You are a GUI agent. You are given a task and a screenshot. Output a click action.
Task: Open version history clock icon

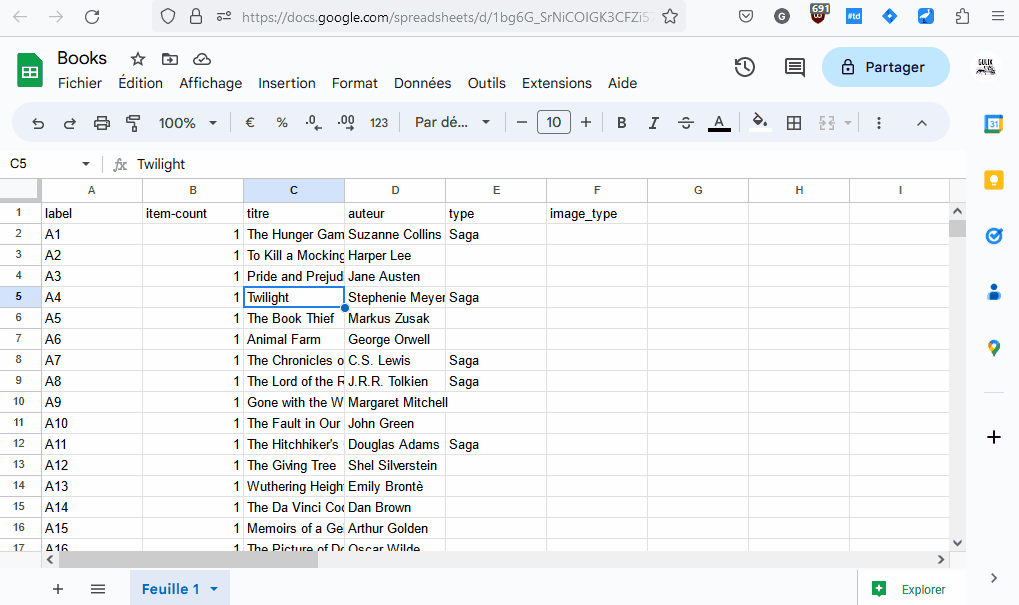click(745, 67)
